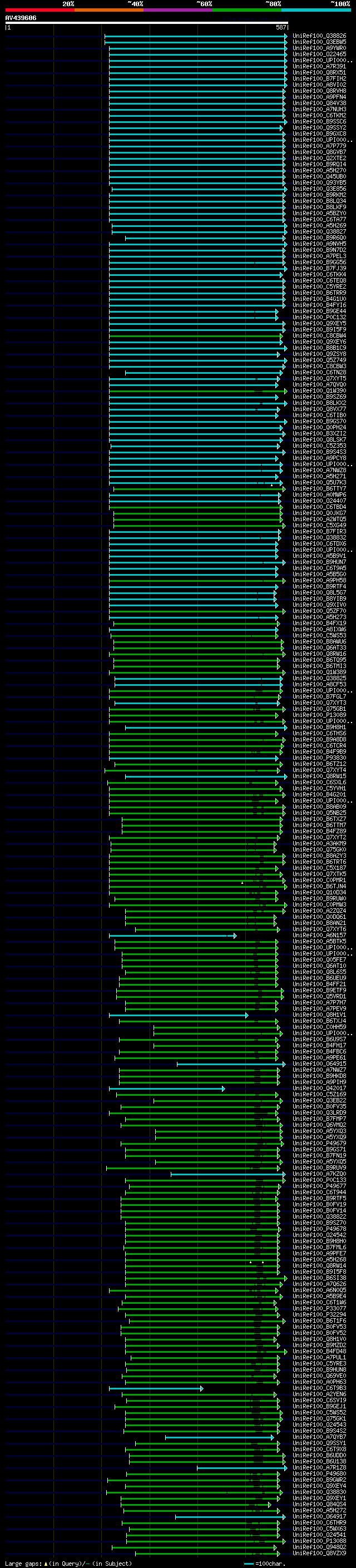This screenshot has height=1568, width=356.
Task: Select UniRef100_P13089 label
Action: pyautogui.click(x=319, y=715)
